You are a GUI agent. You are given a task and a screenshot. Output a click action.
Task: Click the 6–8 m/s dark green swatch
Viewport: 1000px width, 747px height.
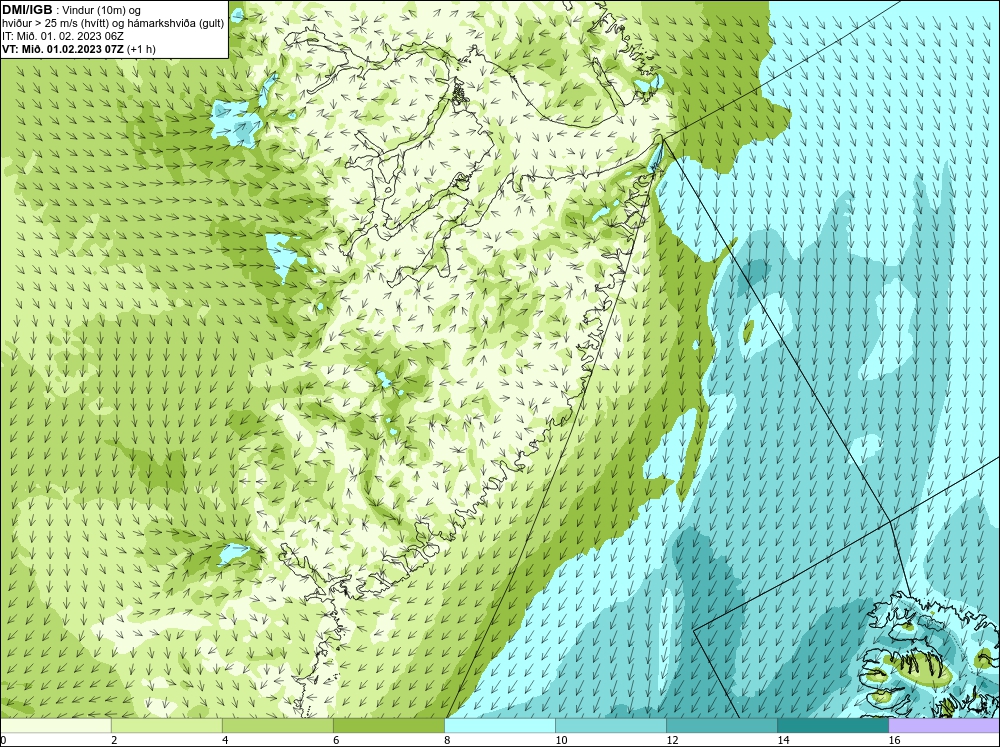[x=389, y=725]
